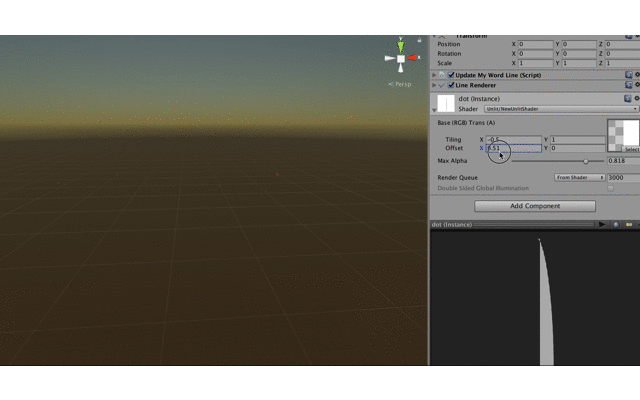
Task: Click the Tiling X field showing -0.5
Action: pyautogui.click(x=513, y=140)
